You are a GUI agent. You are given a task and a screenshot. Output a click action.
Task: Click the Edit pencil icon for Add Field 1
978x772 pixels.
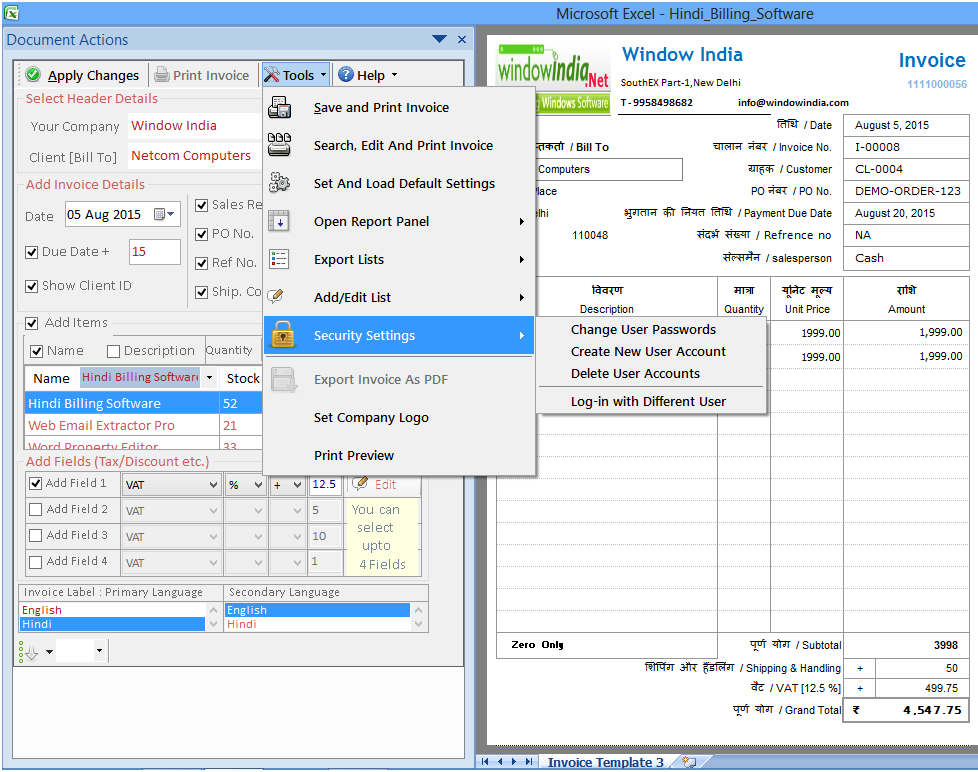(x=360, y=483)
